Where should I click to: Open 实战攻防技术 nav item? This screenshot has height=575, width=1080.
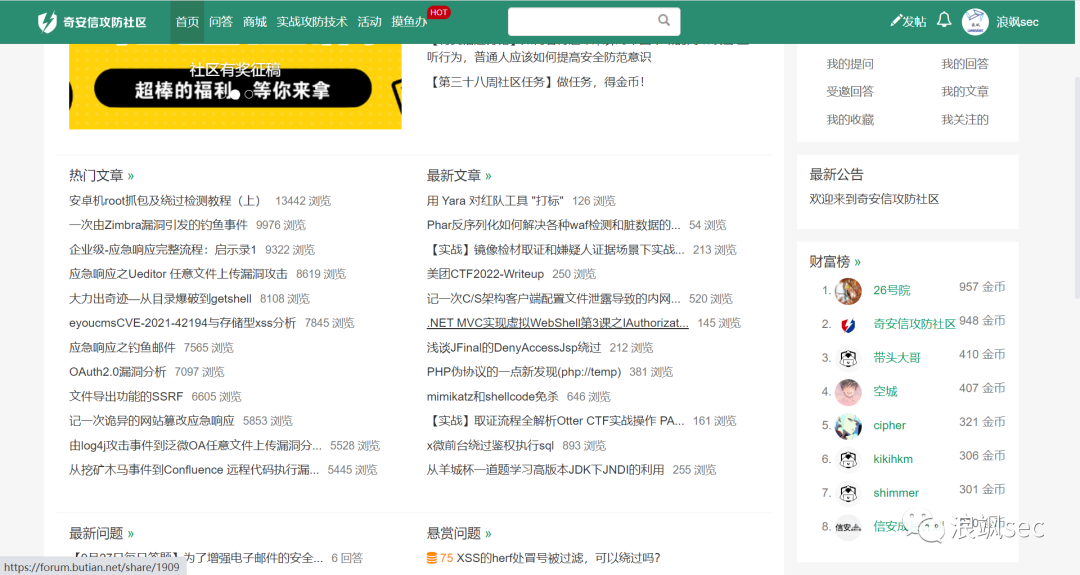pos(312,22)
